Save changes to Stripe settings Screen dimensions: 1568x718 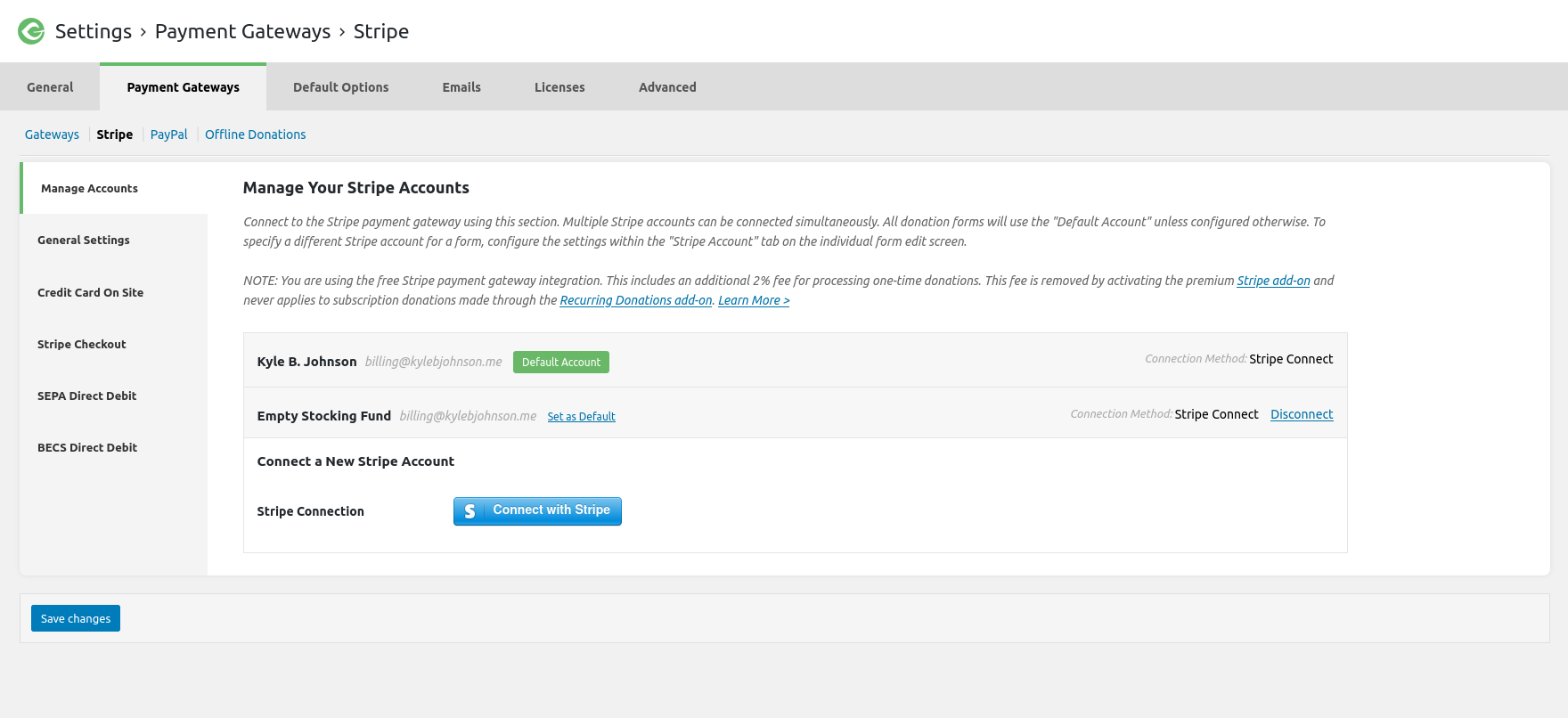pyautogui.click(x=76, y=618)
